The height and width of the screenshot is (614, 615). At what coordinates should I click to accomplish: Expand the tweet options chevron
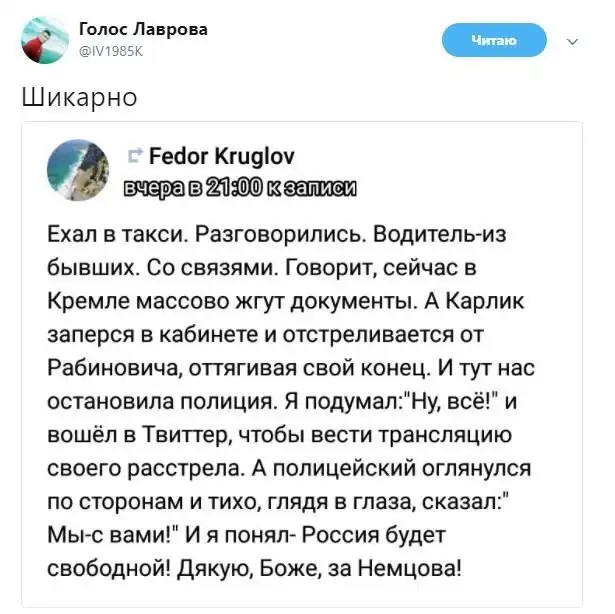pyautogui.click(x=572, y=42)
